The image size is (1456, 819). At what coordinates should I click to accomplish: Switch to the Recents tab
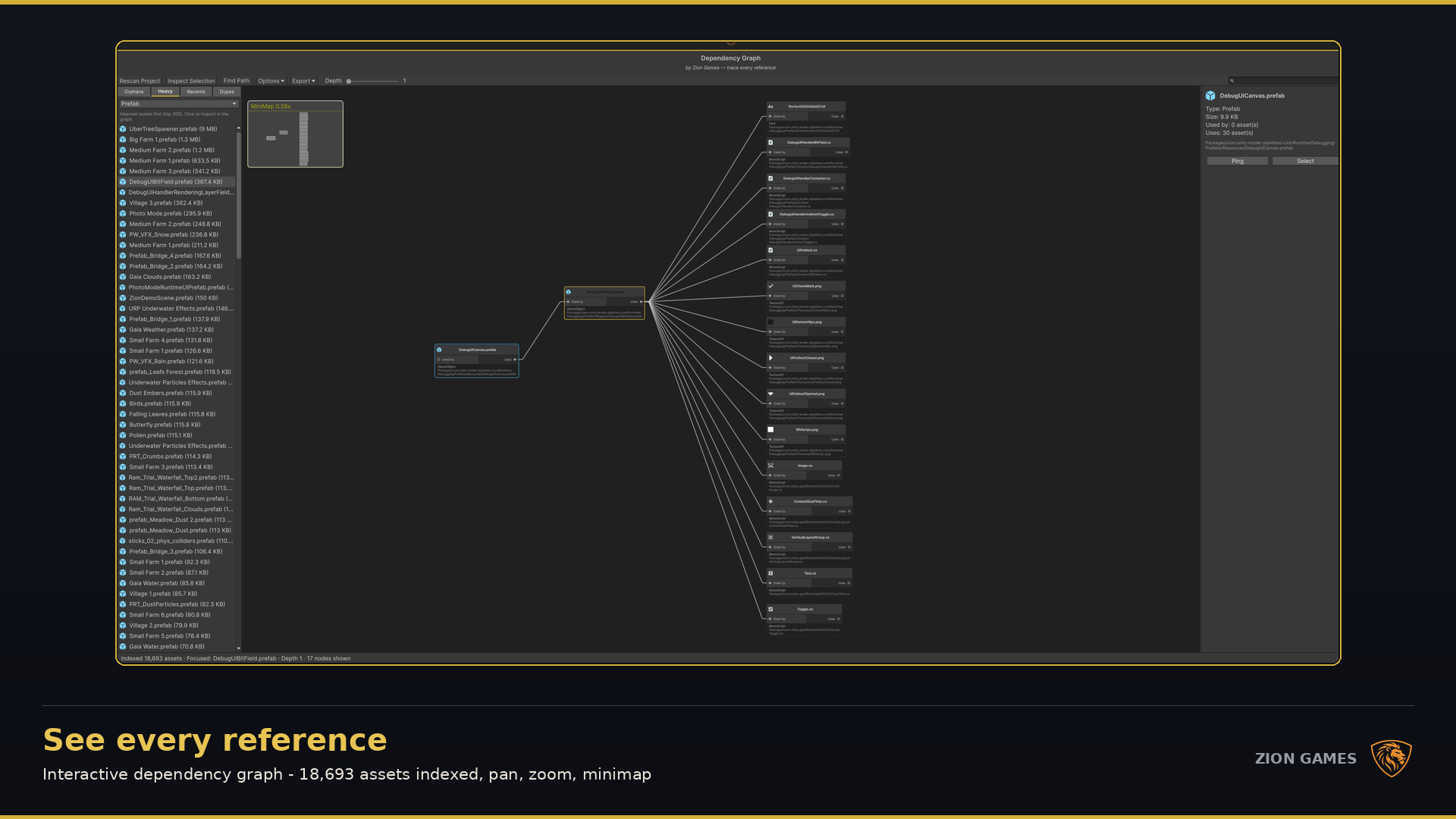click(x=196, y=92)
